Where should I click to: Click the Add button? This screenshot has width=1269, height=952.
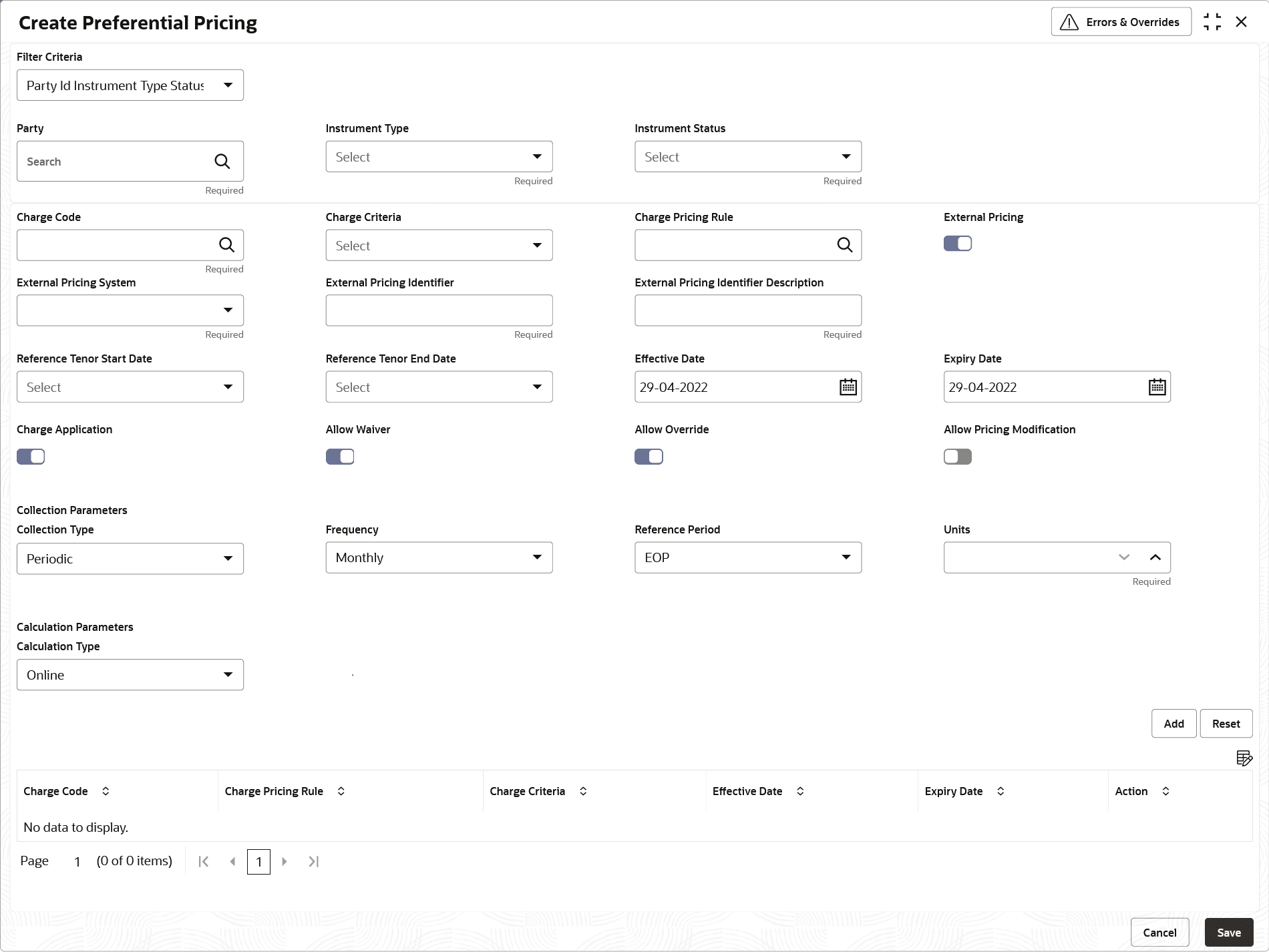coord(1173,724)
